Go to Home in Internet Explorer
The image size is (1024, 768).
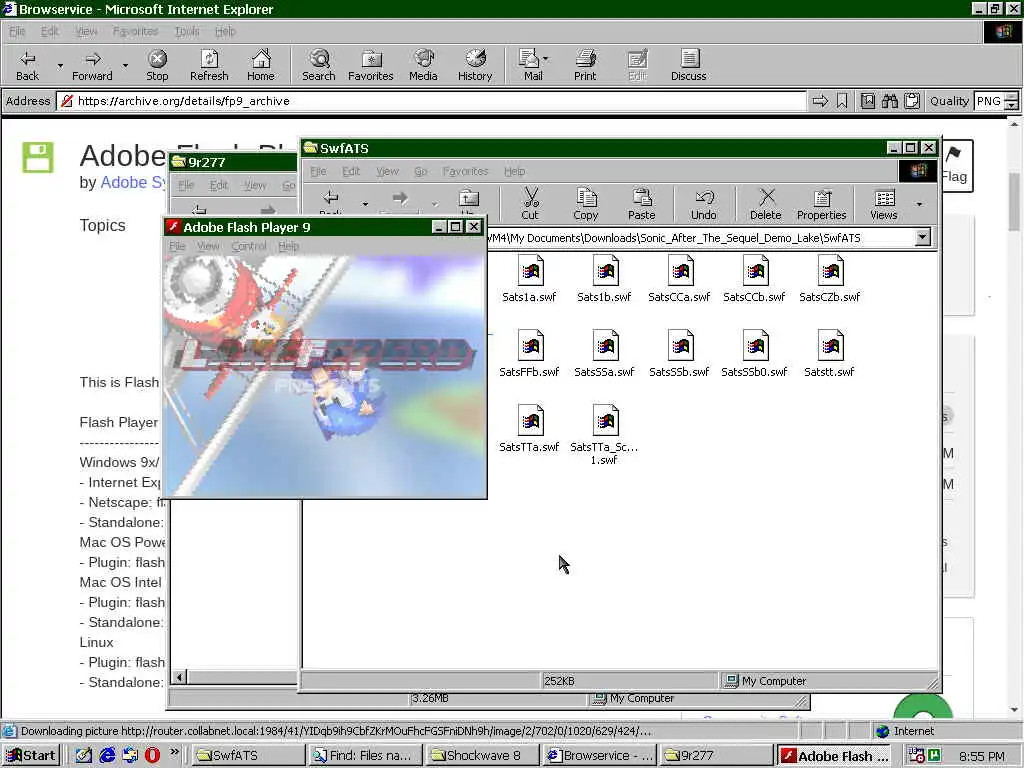click(261, 65)
